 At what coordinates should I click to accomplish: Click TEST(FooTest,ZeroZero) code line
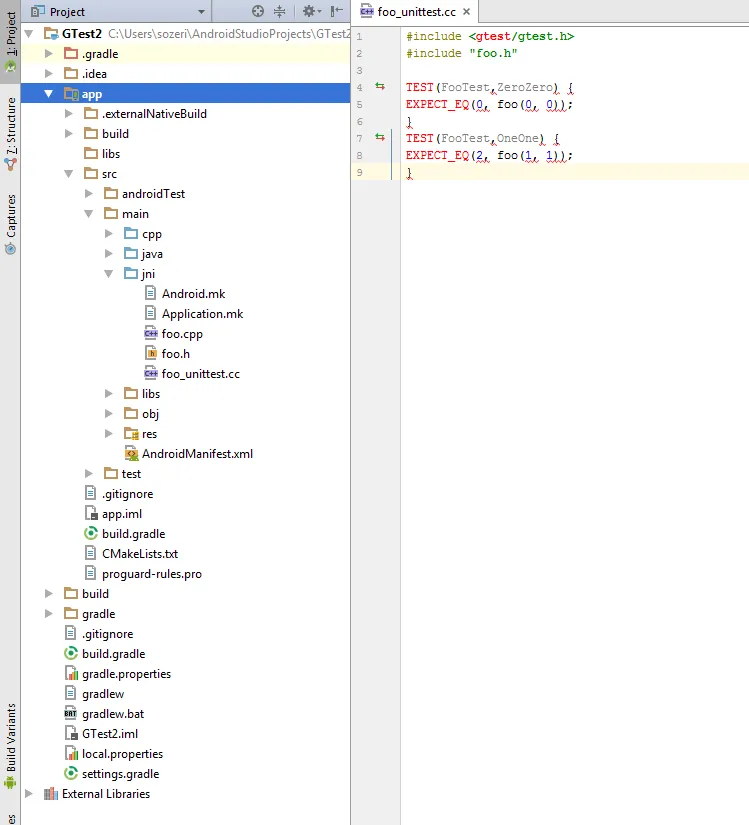click(489, 87)
